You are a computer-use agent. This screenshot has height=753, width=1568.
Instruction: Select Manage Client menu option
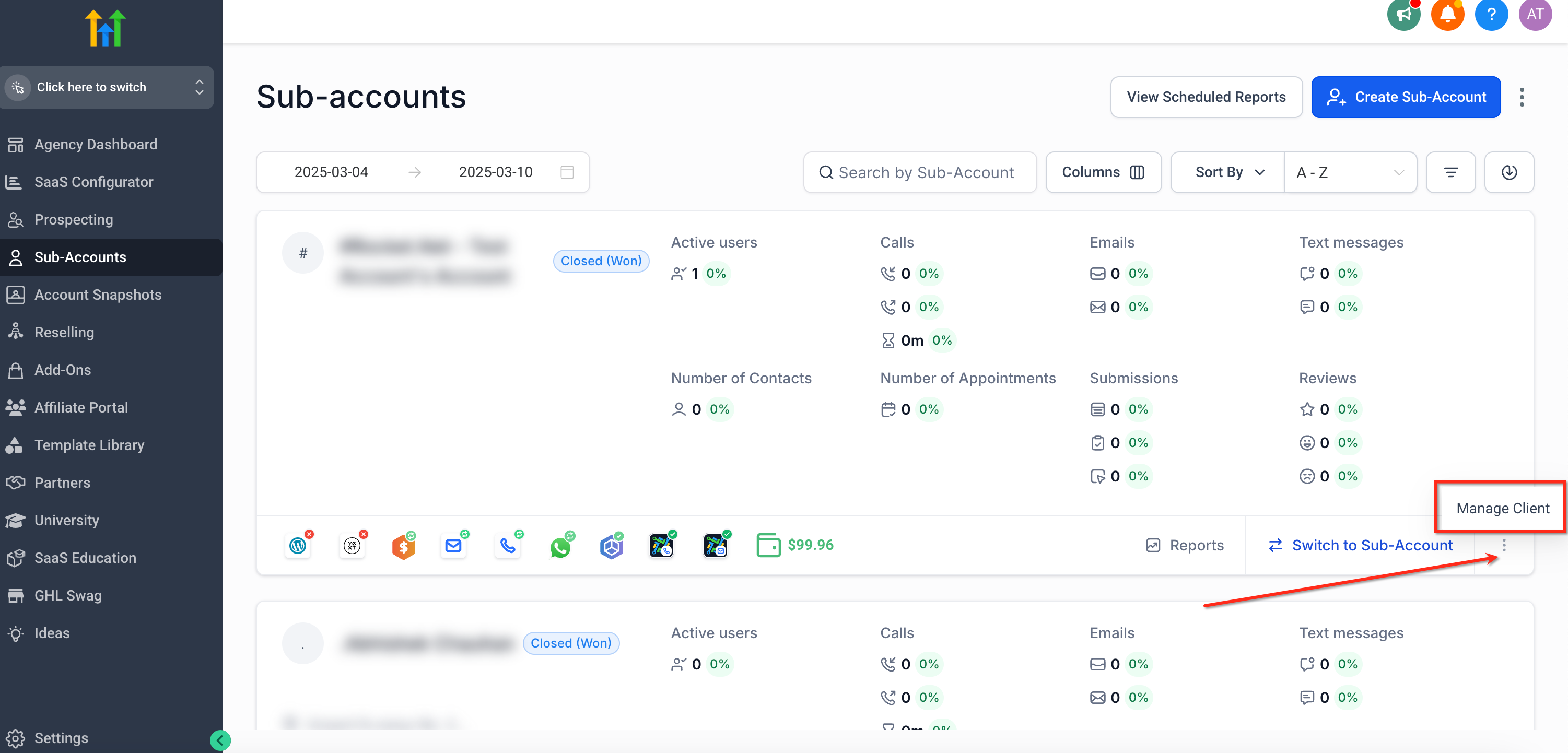[1502, 508]
